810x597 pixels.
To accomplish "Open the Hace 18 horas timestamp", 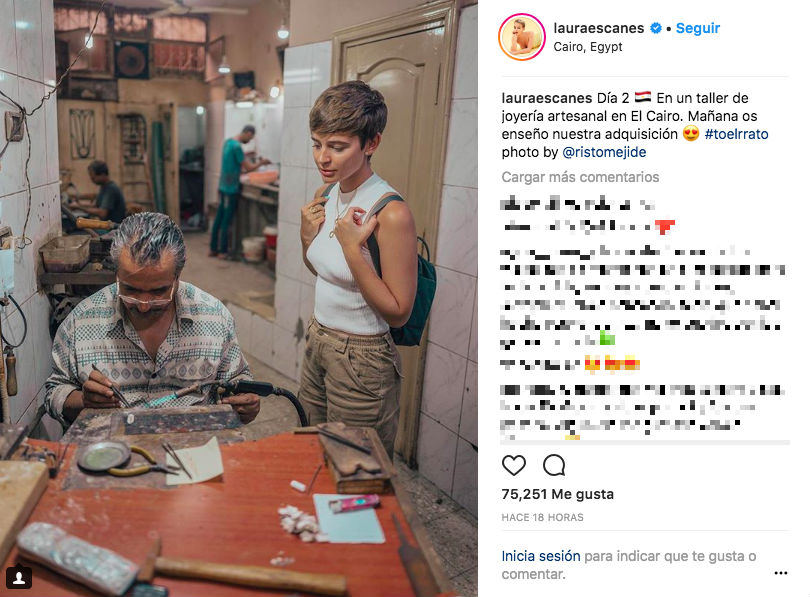I will [542, 517].
